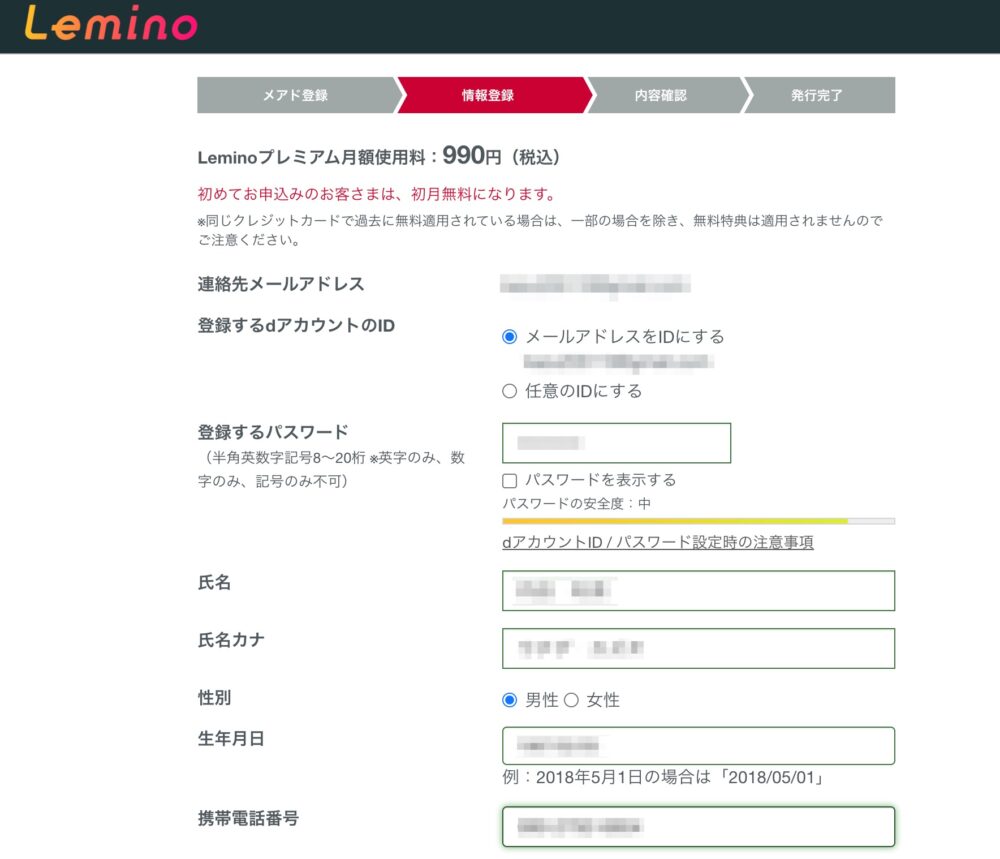Click the password strength meter bar
Viewport: 1000px width, 859px height.
(698, 521)
